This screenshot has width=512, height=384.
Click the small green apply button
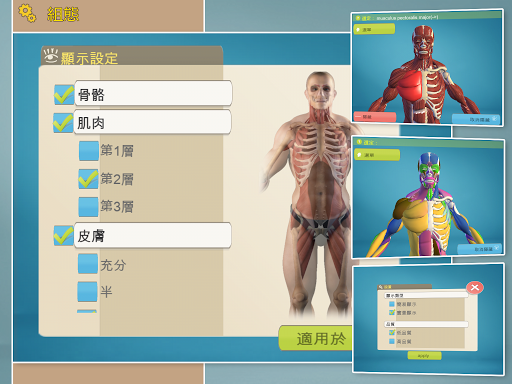coord(424,356)
